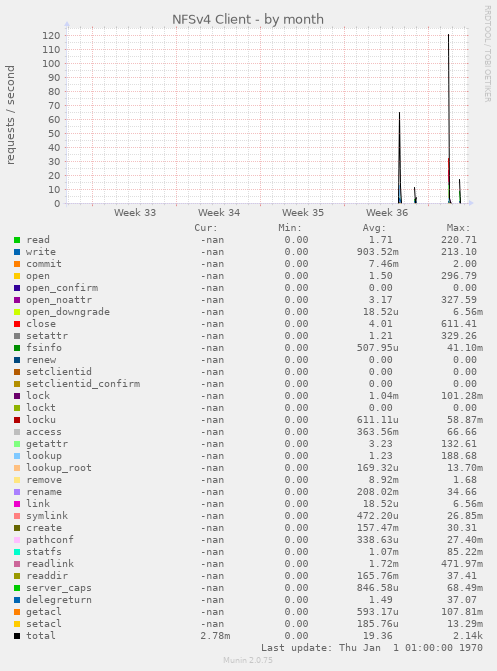Click the cur value 2.78m for total
This screenshot has height=671, width=497.
point(215,636)
